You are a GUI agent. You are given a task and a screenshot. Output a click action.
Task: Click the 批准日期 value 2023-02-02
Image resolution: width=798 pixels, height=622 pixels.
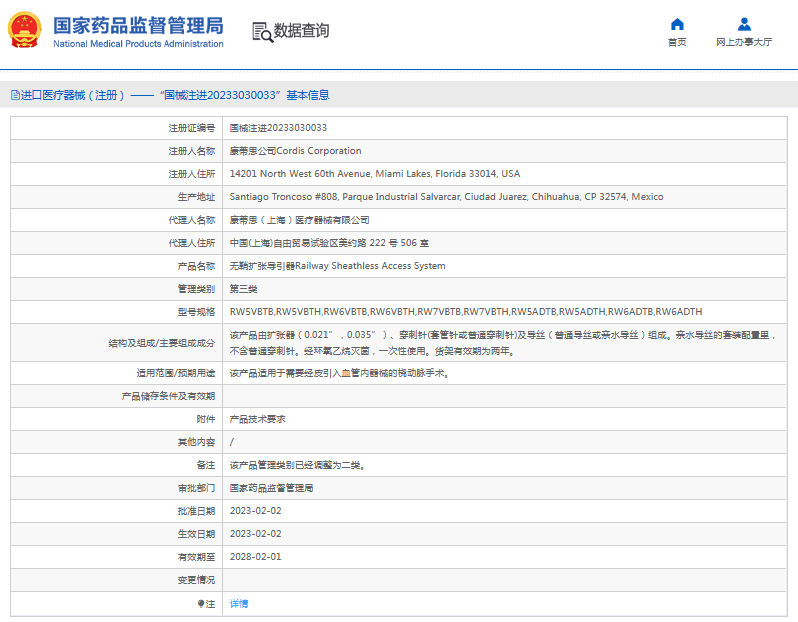click(x=255, y=511)
